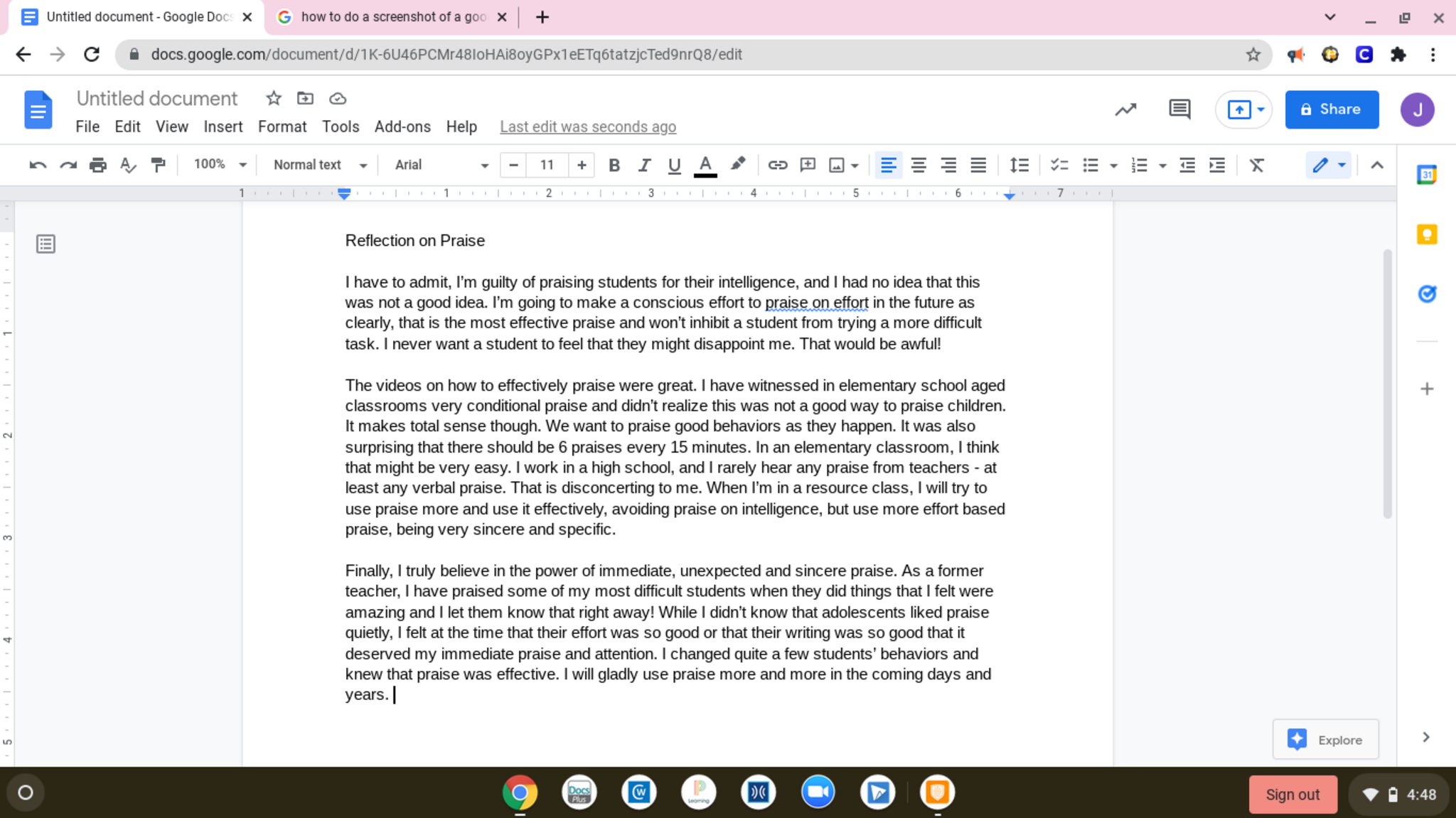The width and height of the screenshot is (1456, 818).
Task: Open the text color picker
Action: 705,165
